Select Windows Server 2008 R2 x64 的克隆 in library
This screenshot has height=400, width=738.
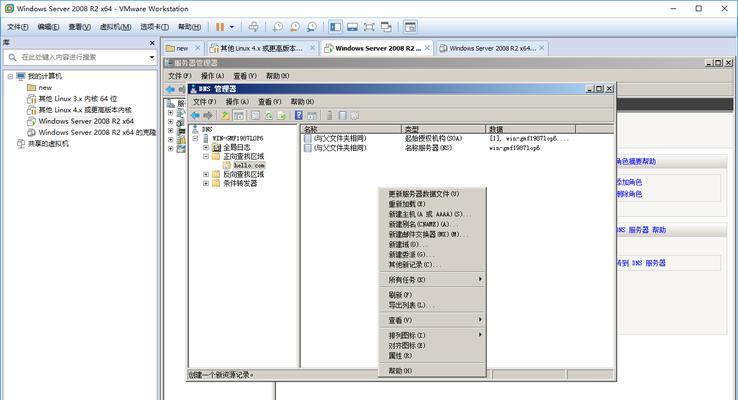point(97,133)
